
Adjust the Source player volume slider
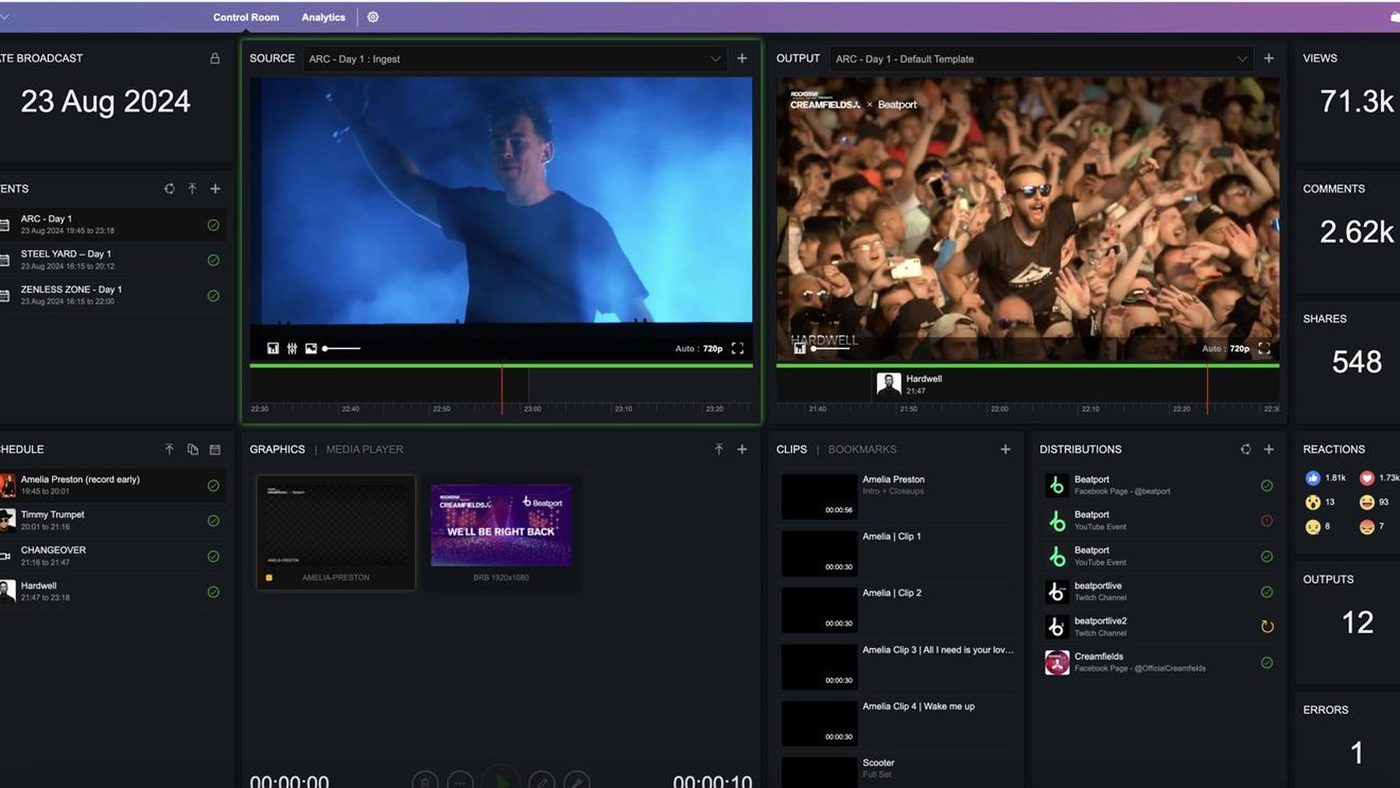click(x=341, y=349)
